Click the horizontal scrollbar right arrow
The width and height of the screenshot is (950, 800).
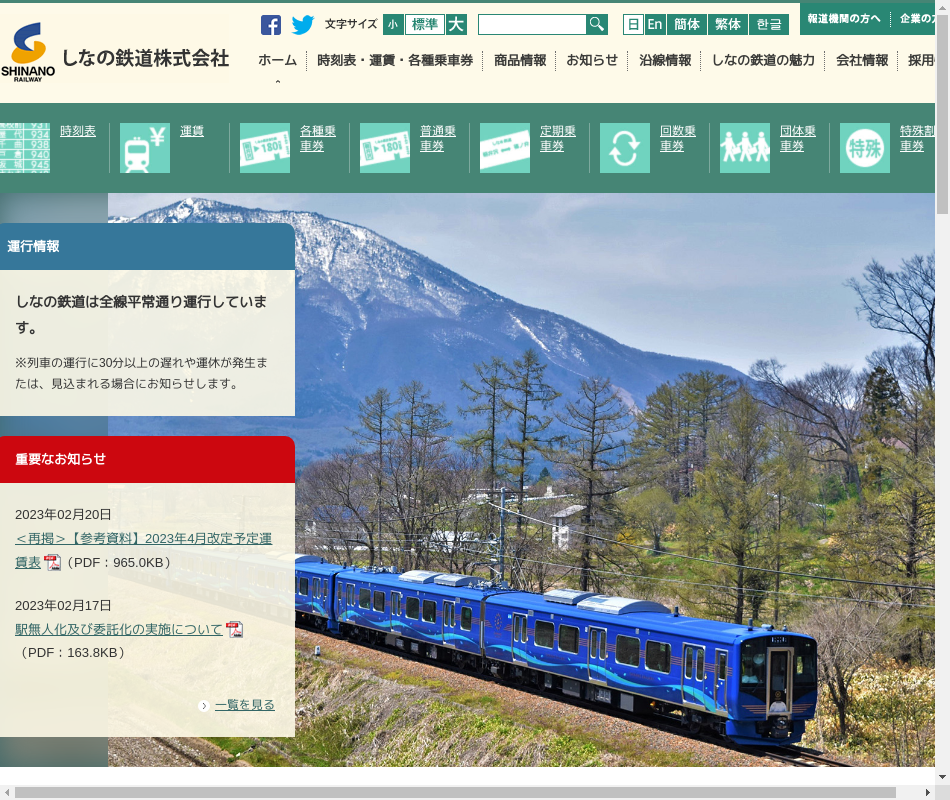pos(925,793)
